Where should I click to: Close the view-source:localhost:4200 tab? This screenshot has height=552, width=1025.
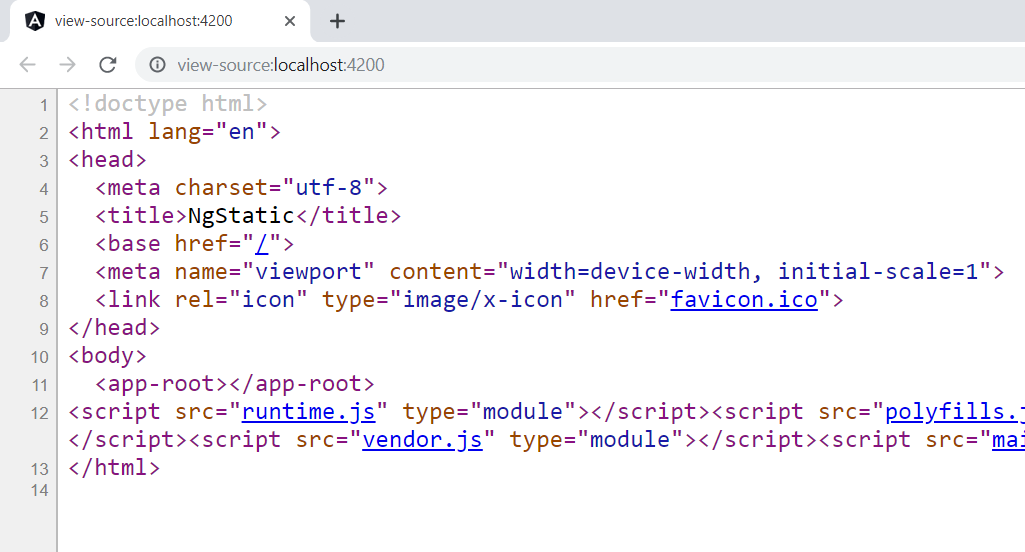tap(290, 21)
